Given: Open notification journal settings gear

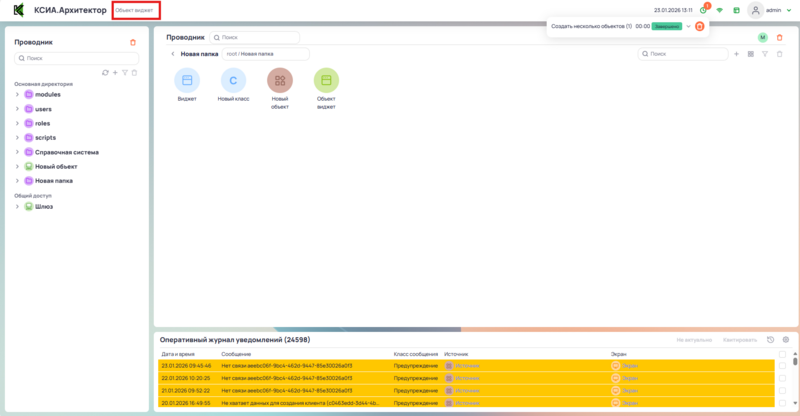Looking at the screenshot, I should [786, 340].
